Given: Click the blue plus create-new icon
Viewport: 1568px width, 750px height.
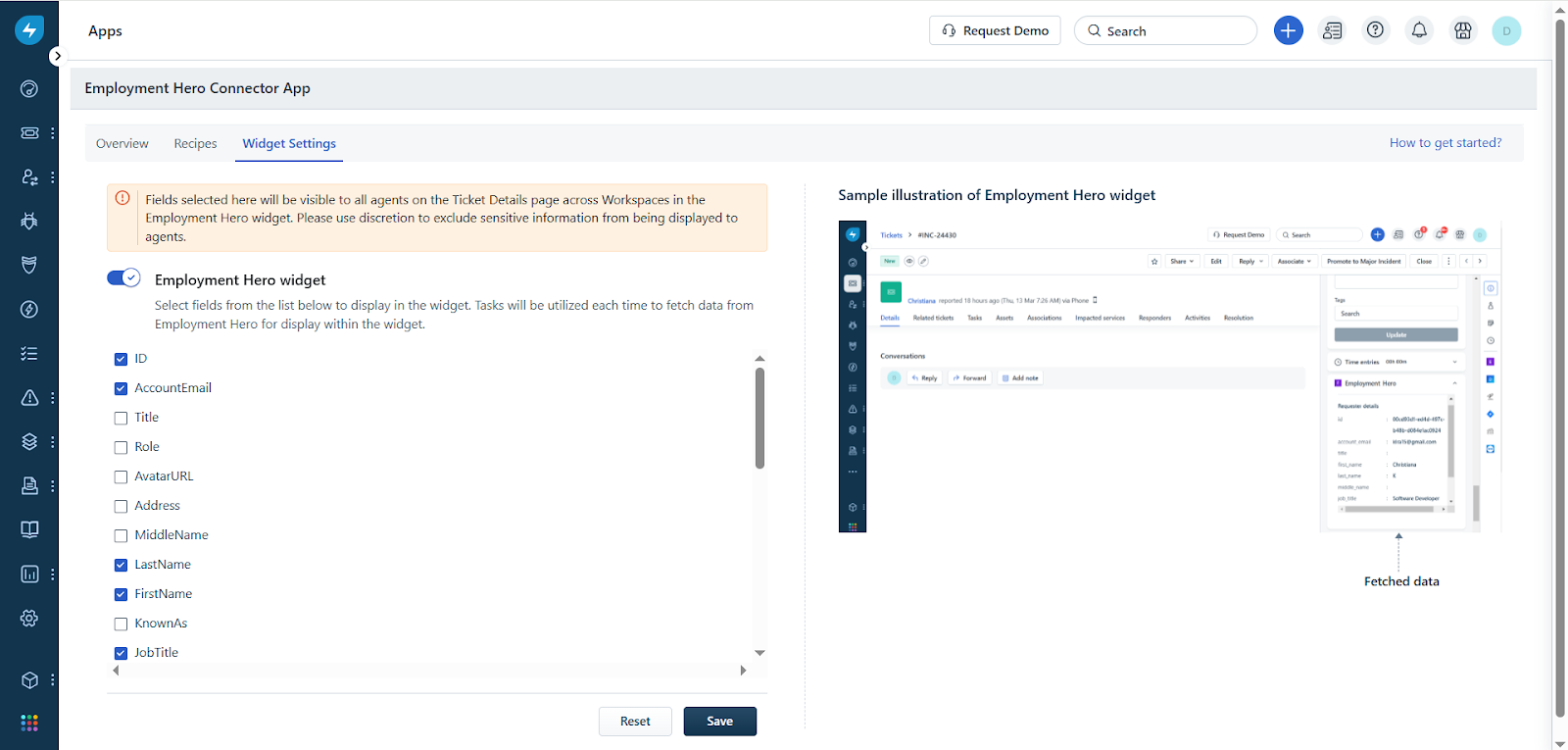Looking at the screenshot, I should tap(1288, 30).
